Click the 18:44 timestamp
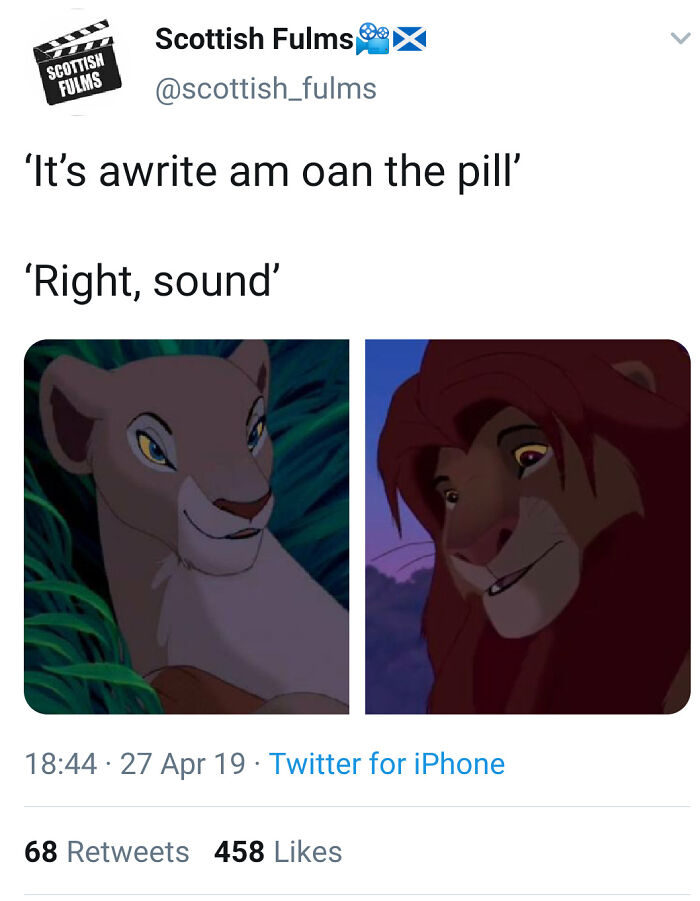700x901 pixels. pyautogui.click(x=60, y=764)
